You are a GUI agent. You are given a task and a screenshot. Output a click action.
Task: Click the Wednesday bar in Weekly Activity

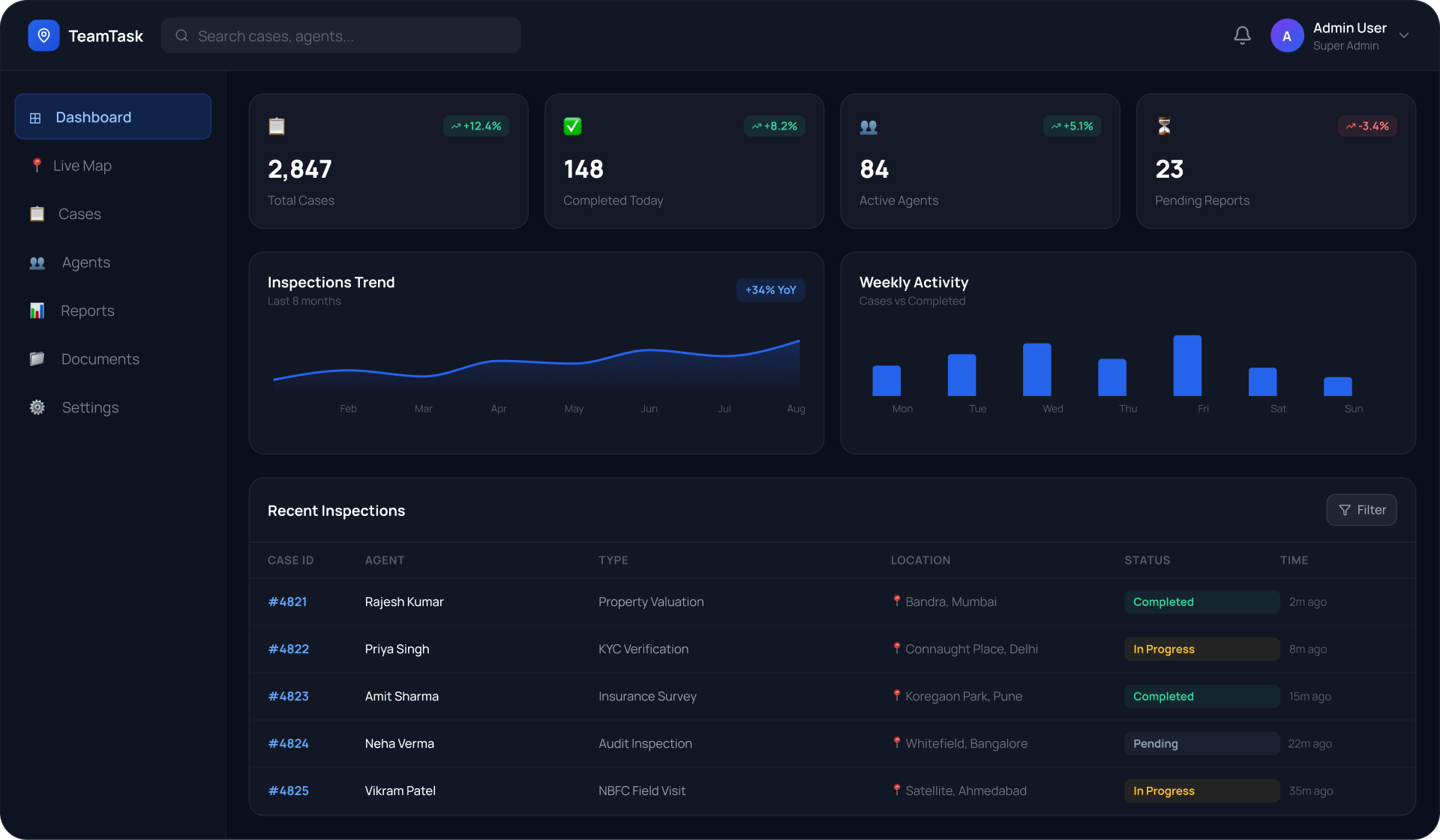pos(1037,370)
